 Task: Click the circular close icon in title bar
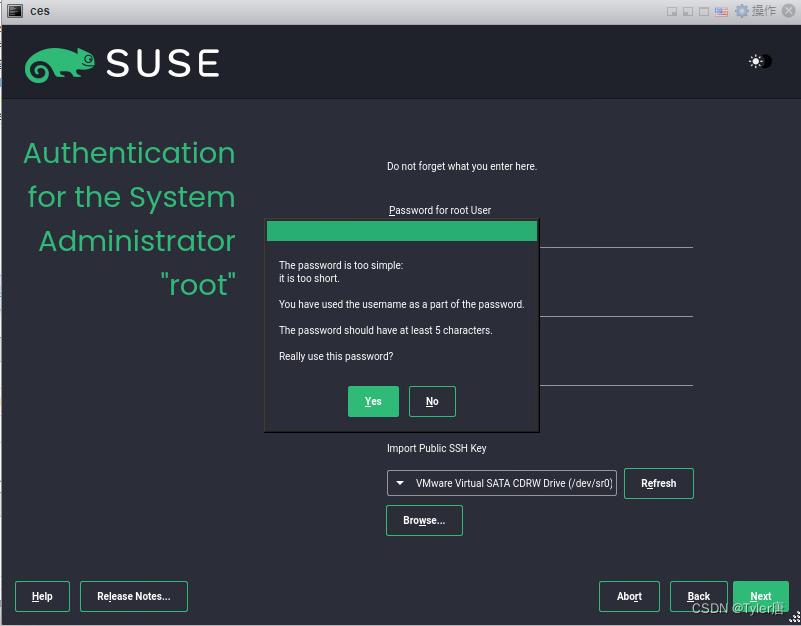pos(788,11)
